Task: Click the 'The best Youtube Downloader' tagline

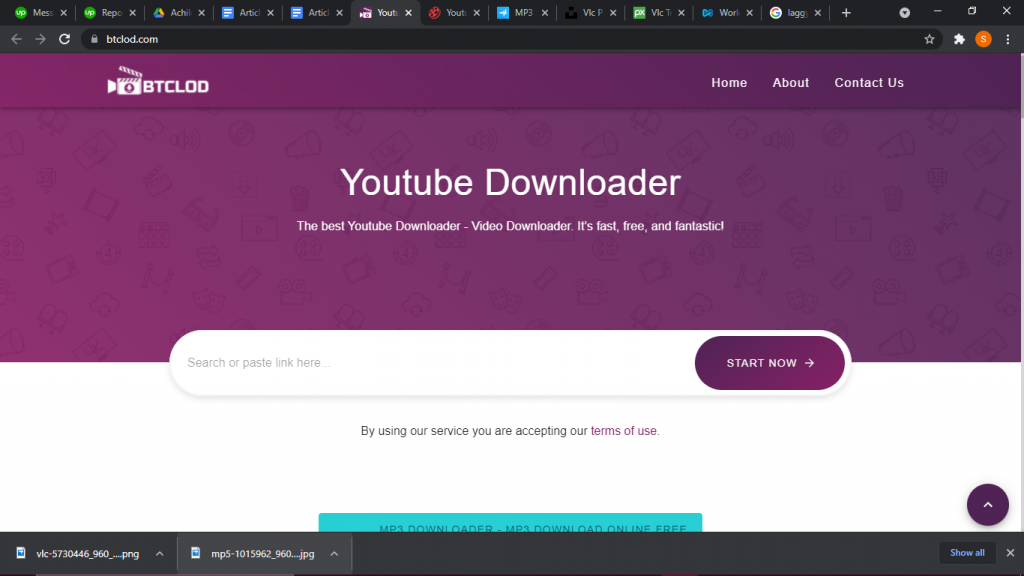Action: coord(510,226)
